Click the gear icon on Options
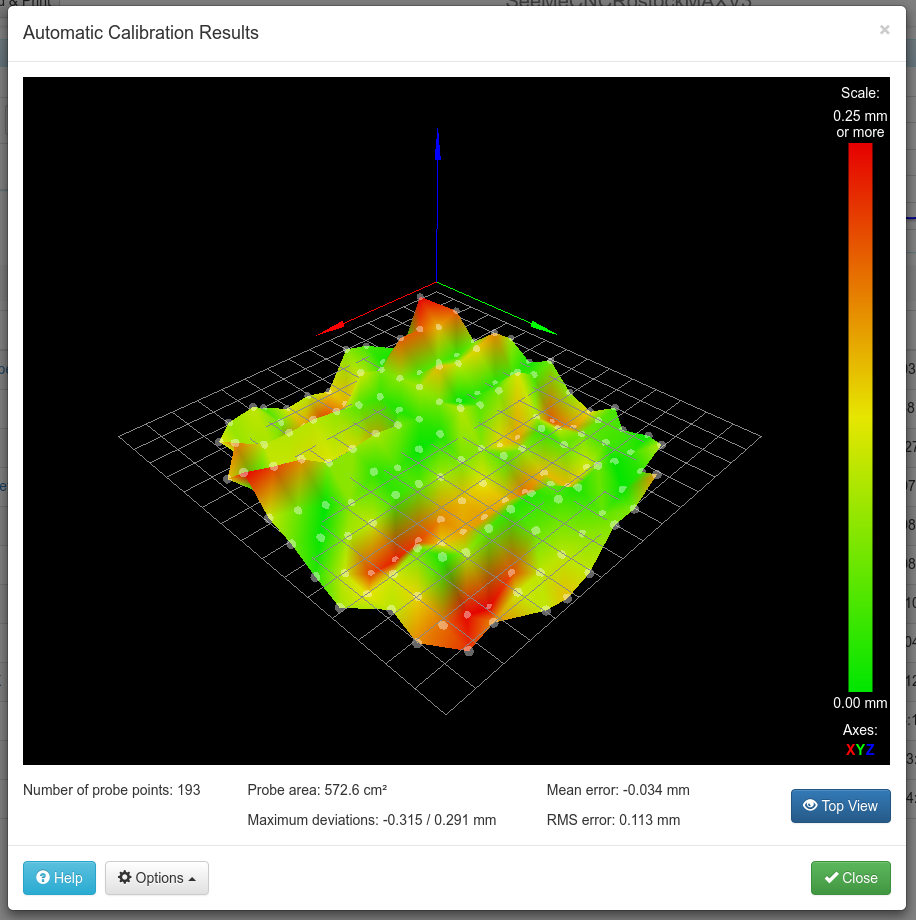The width and height of the screenshot is (916, 920). [125, 878]
